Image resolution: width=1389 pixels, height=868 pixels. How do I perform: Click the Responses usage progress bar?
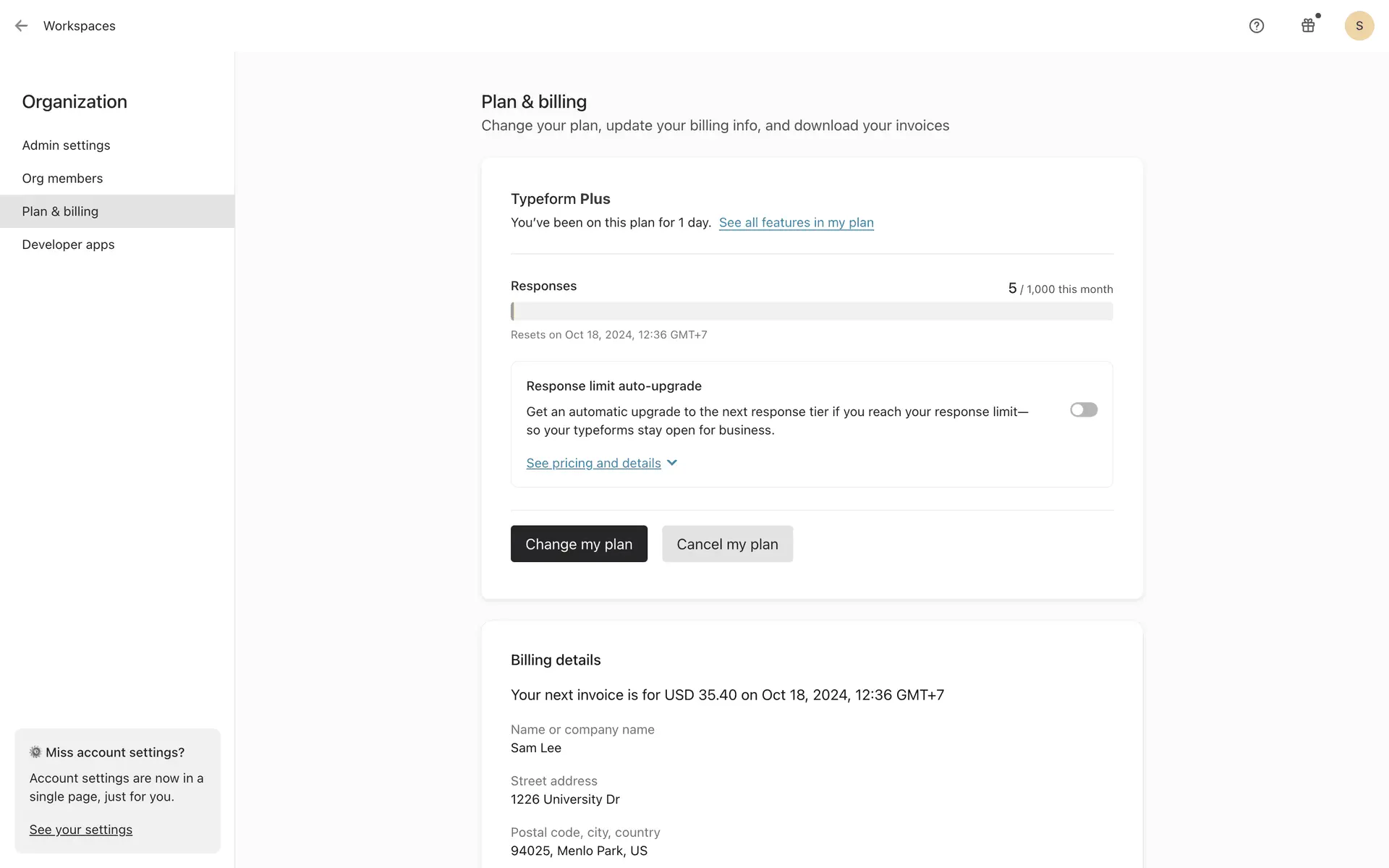click(811, 312)
